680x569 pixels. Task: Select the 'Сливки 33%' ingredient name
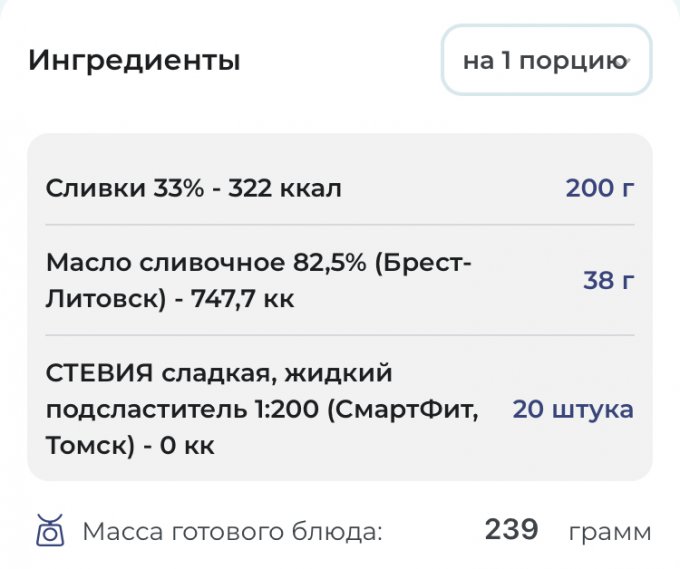click(x=123, y=187)
